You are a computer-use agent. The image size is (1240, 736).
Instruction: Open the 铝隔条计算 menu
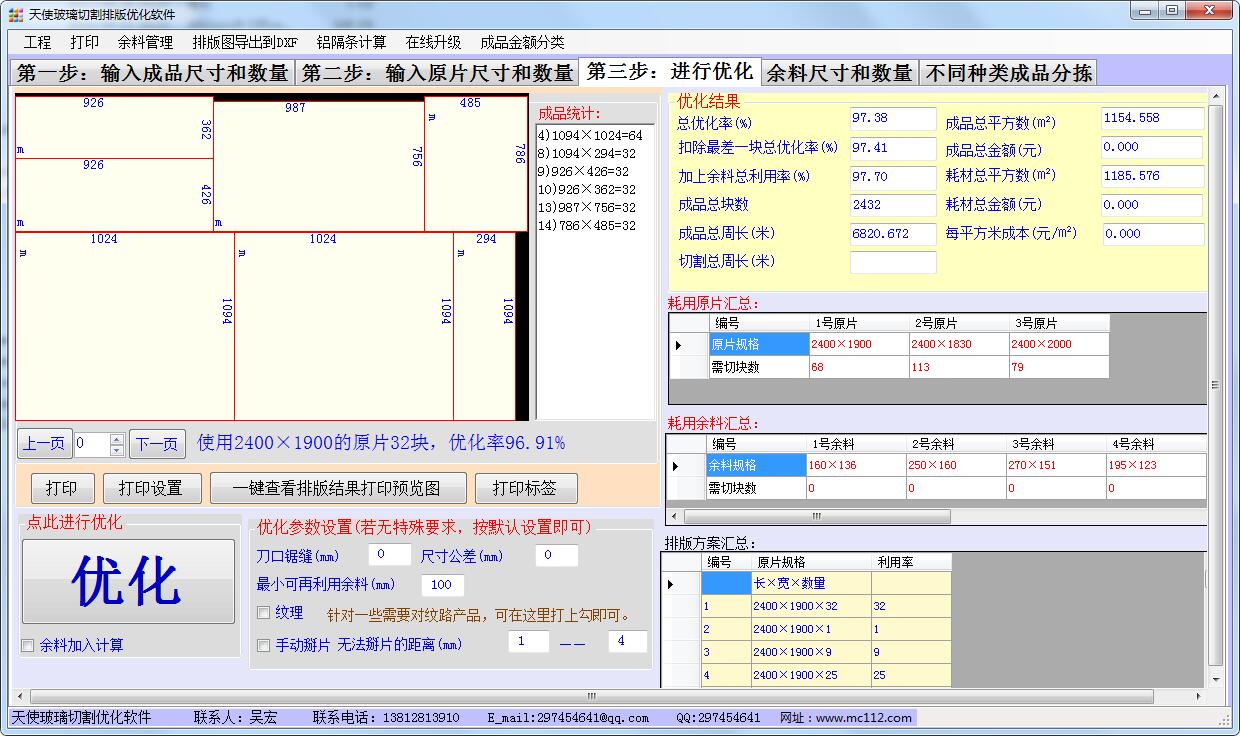(351, 42)
